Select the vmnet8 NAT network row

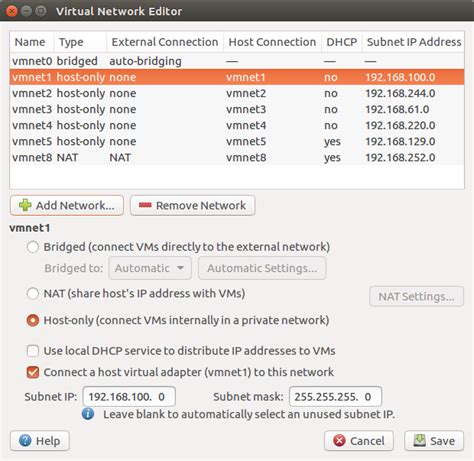[237, 157]
